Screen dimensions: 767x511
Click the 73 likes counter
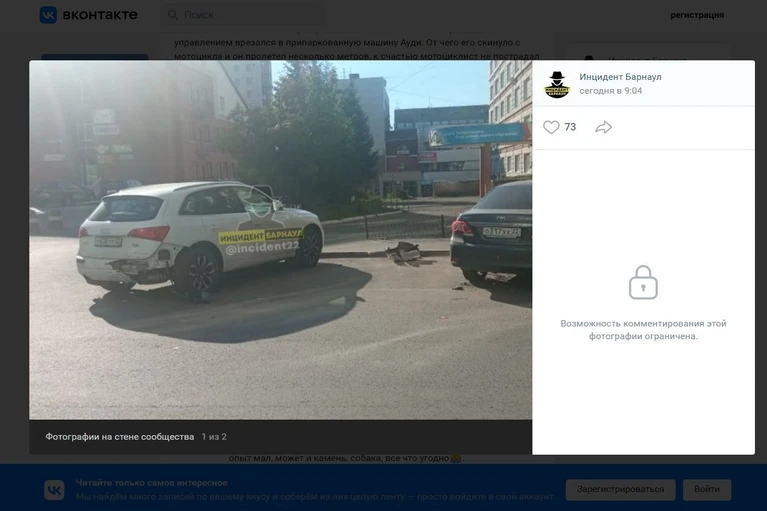coord(570,127)
